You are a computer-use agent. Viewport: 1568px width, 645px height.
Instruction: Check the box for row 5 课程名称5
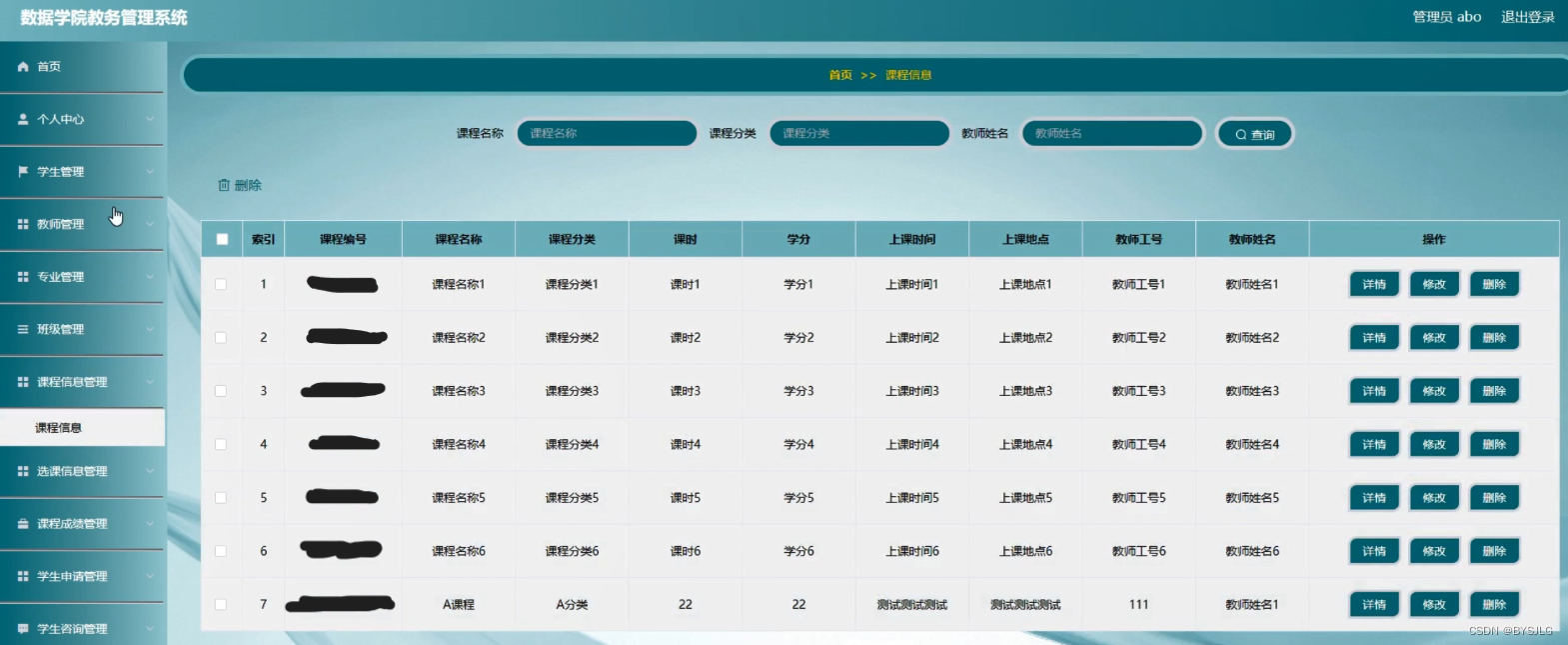pos(221,498)
